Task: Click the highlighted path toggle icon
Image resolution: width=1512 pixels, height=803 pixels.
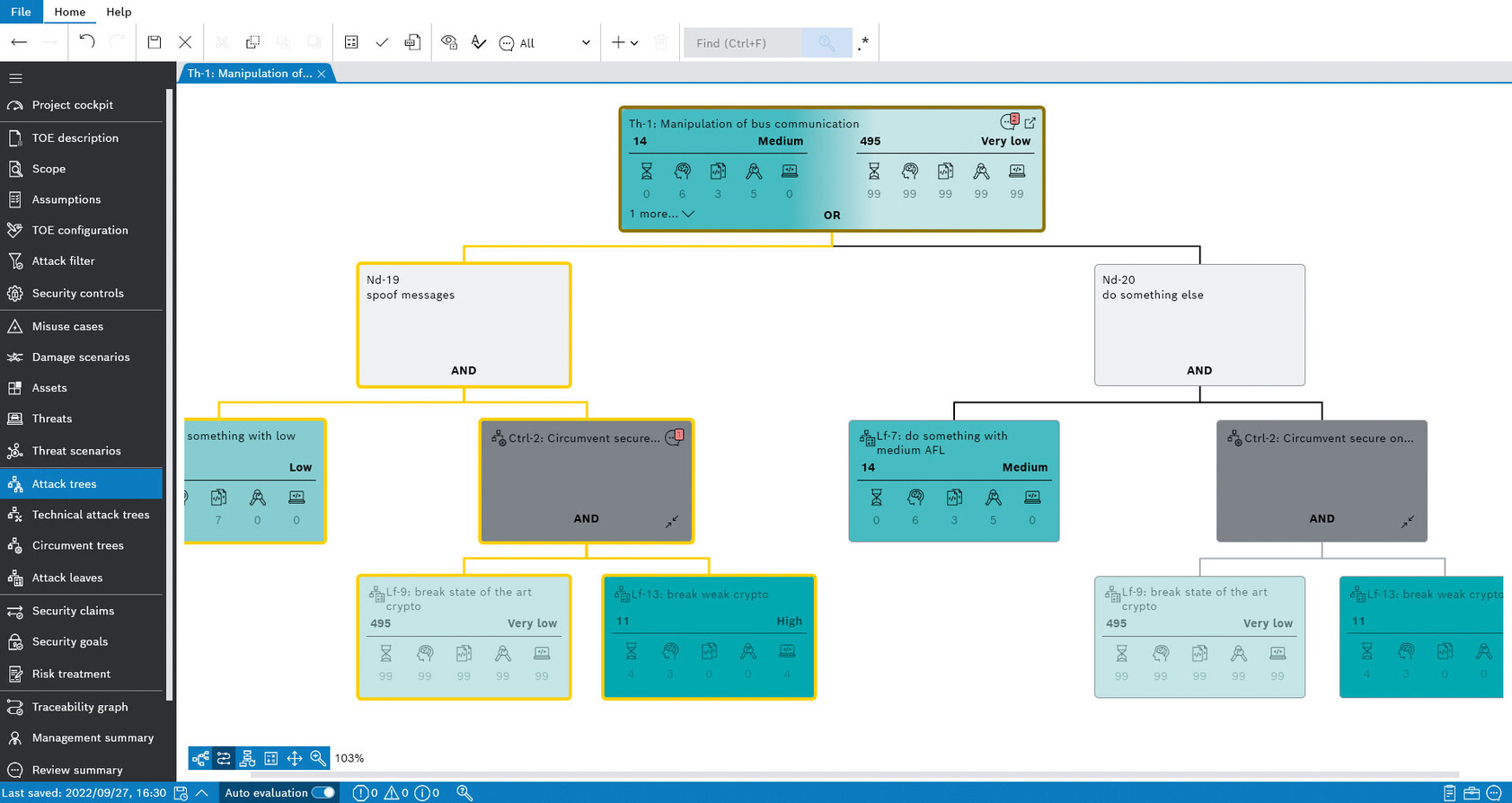Action: click(x=224, y=758)
